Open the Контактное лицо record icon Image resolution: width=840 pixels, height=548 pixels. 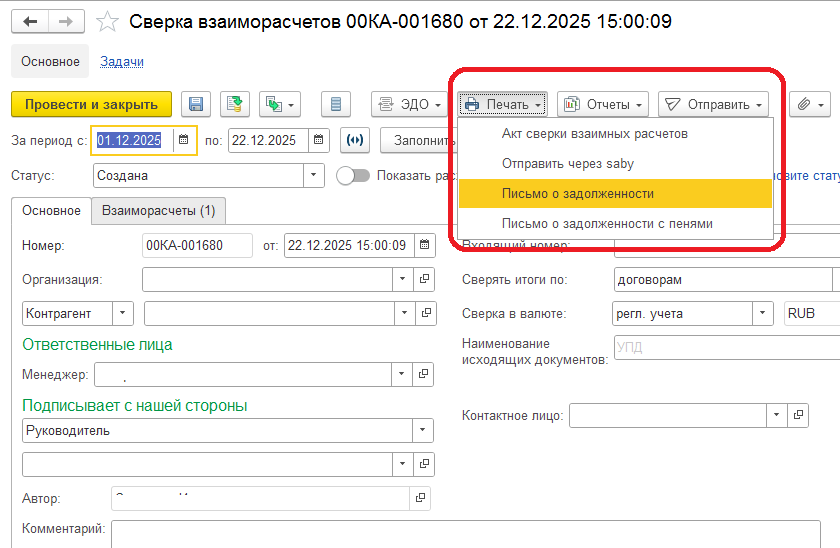(798, 415)
